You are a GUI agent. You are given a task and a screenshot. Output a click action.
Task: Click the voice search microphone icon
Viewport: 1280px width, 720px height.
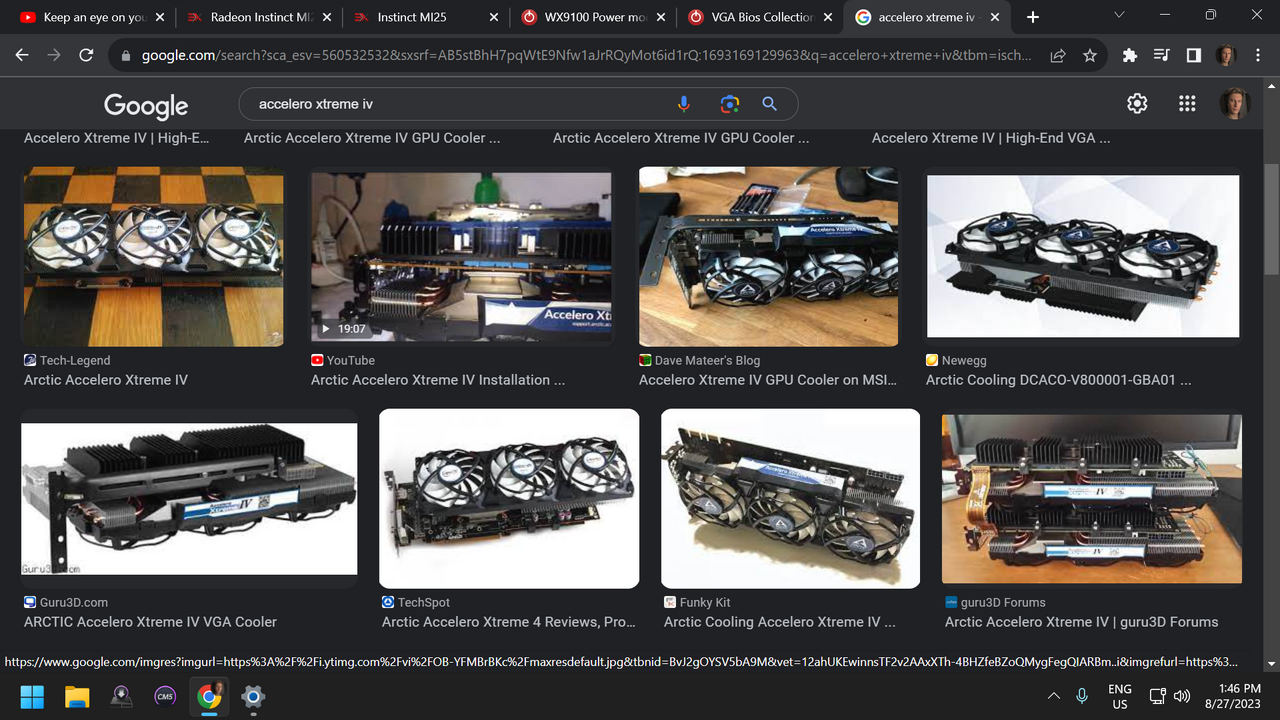coord(684,104)
